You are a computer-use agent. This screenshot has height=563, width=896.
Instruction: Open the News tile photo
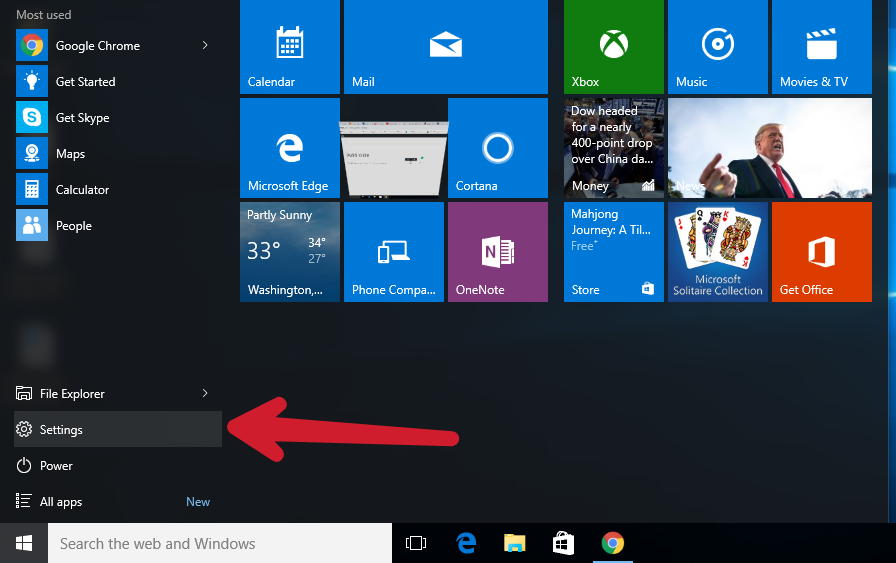tap(770, 148)
